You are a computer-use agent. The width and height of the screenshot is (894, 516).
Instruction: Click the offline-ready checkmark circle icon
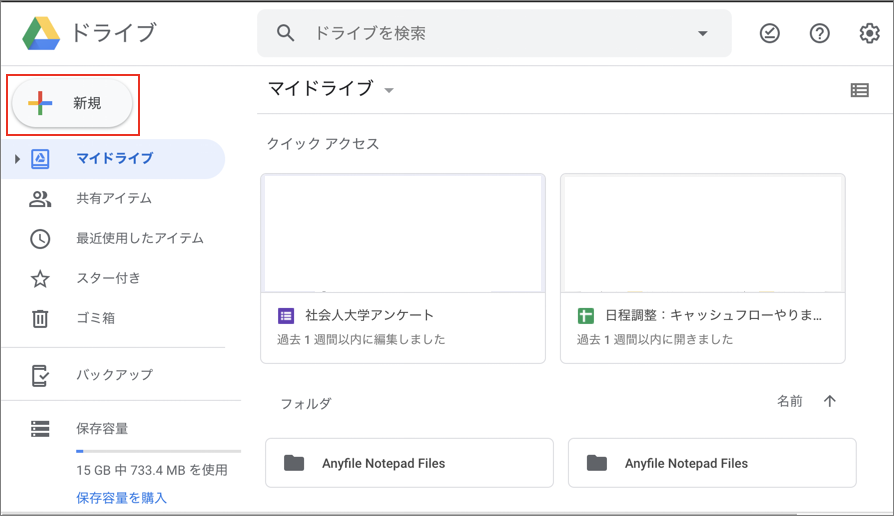[x=769, y=34]
